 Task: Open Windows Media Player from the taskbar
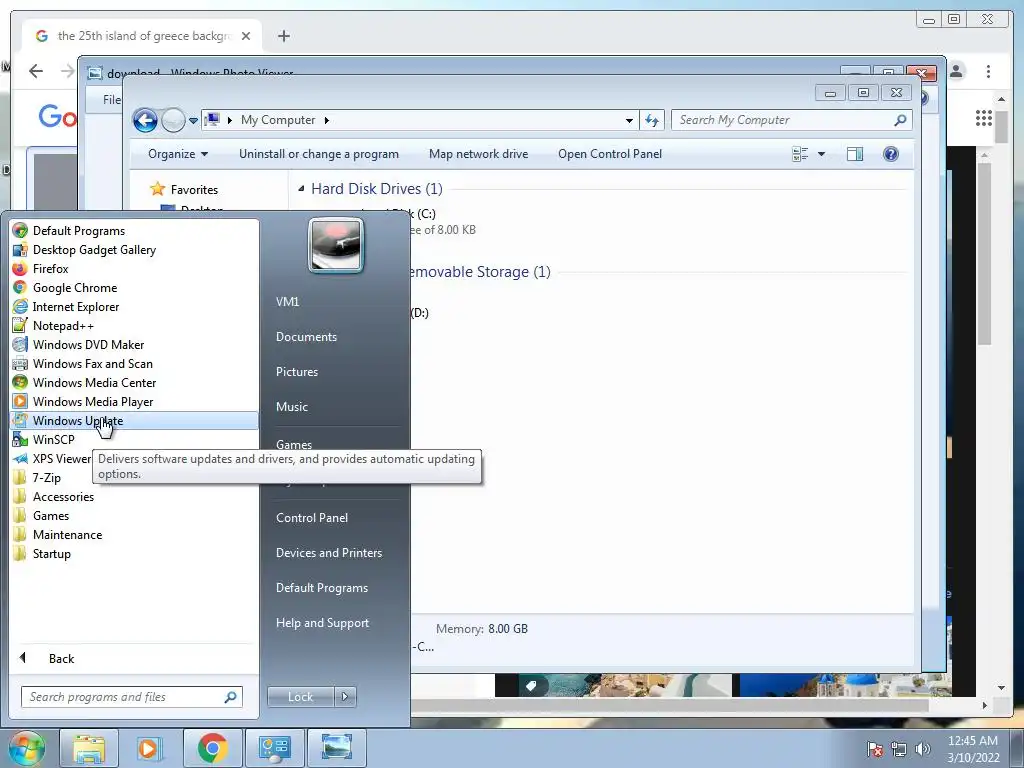[148, 748]
